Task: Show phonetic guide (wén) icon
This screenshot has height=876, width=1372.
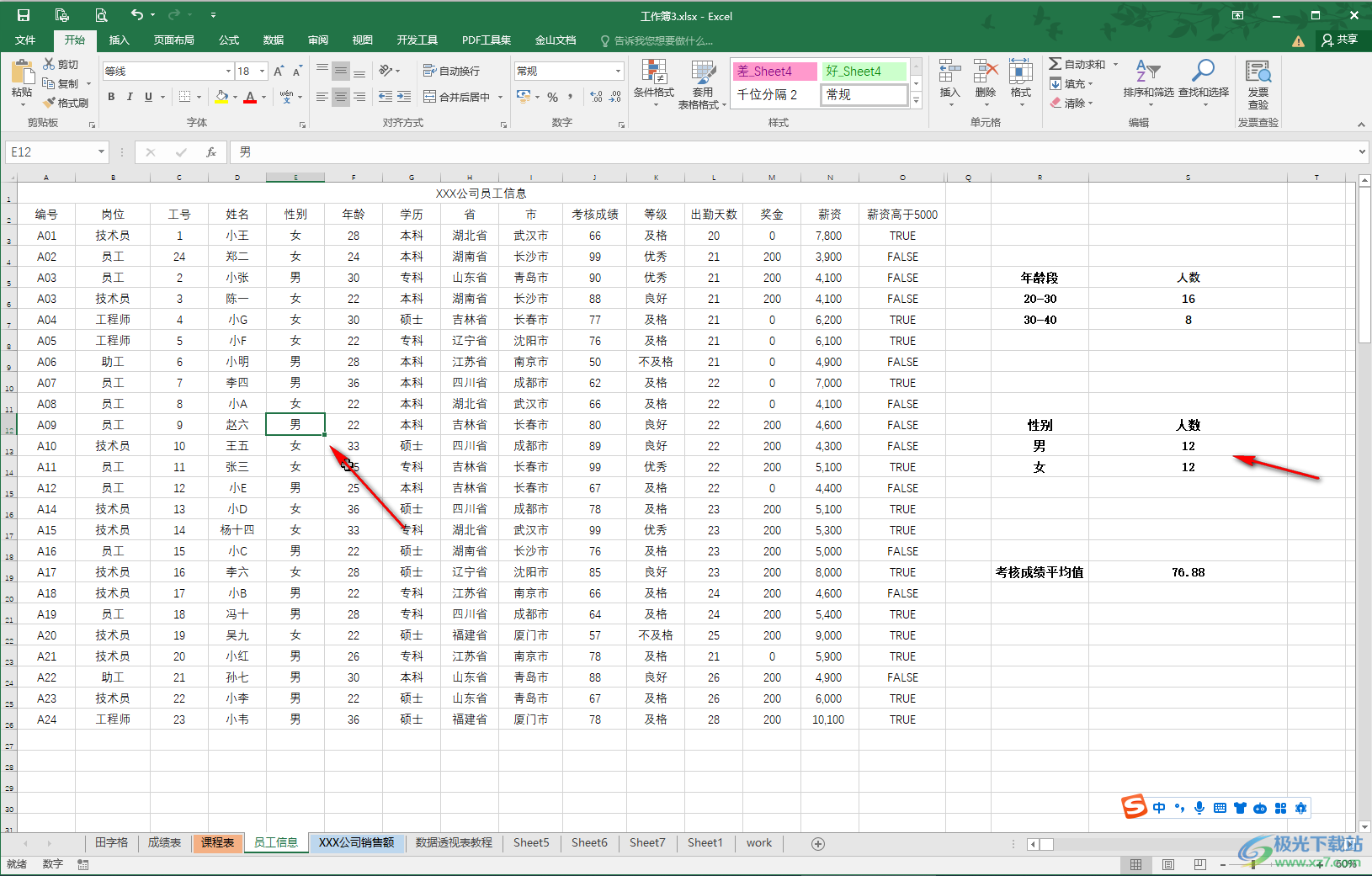Action: (287, 97)
